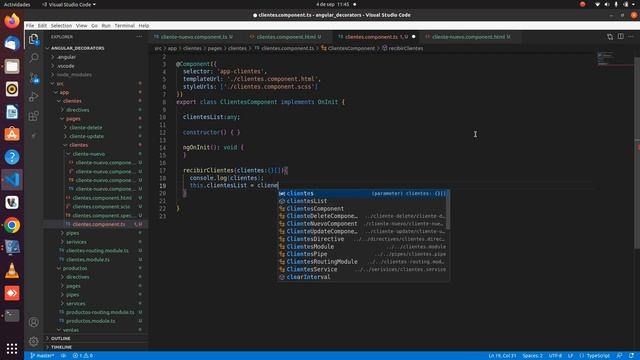This screenshot has height=360, width=640.
Task: Launch VLC media player from the dock
Action: tap(12, 271)
